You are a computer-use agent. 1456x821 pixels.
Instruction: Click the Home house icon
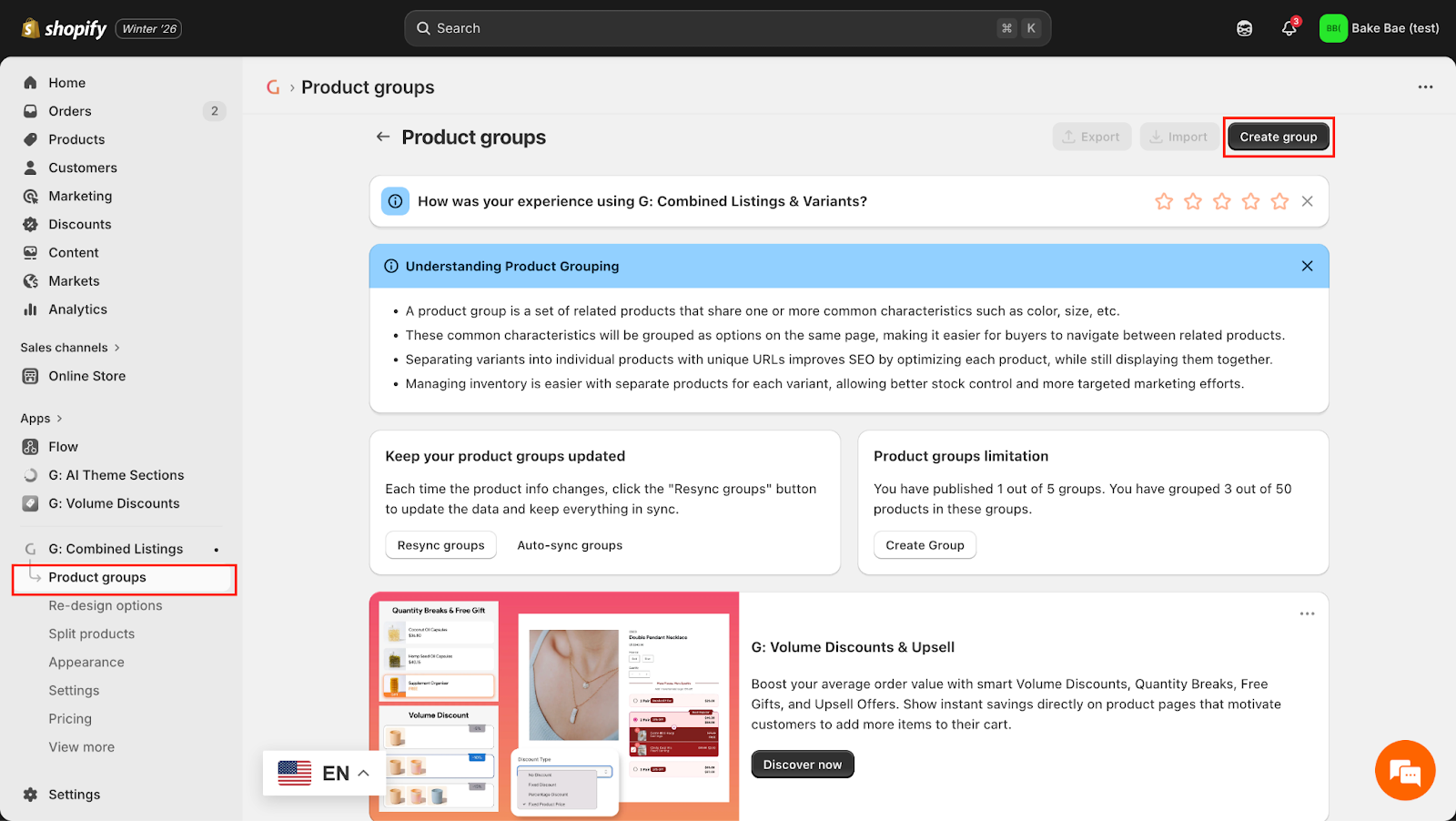pyautogui.click(x=30, y=83)
